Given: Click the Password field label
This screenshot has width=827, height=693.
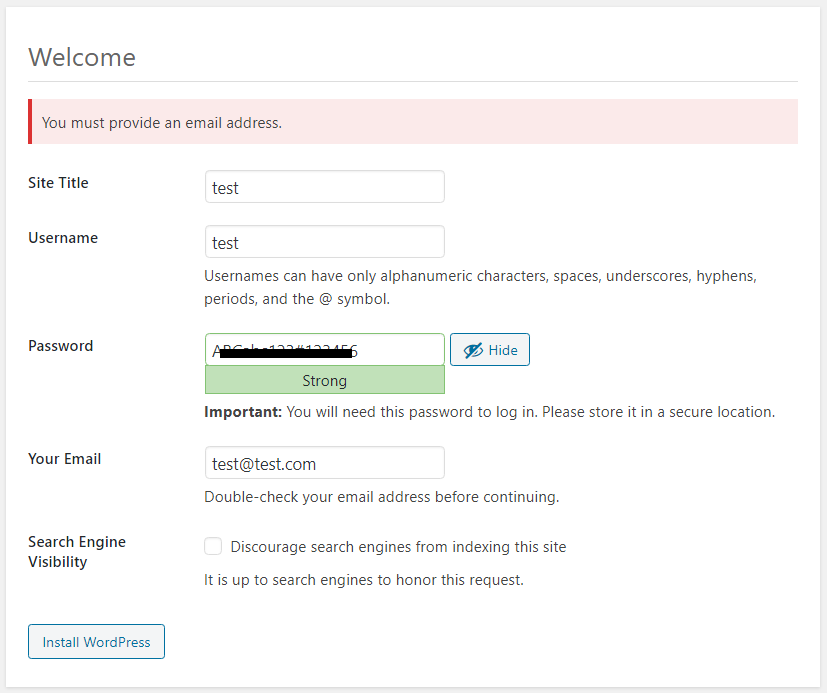Looking at the screenshot, I should pyautogui.click(x=60, y=346).
